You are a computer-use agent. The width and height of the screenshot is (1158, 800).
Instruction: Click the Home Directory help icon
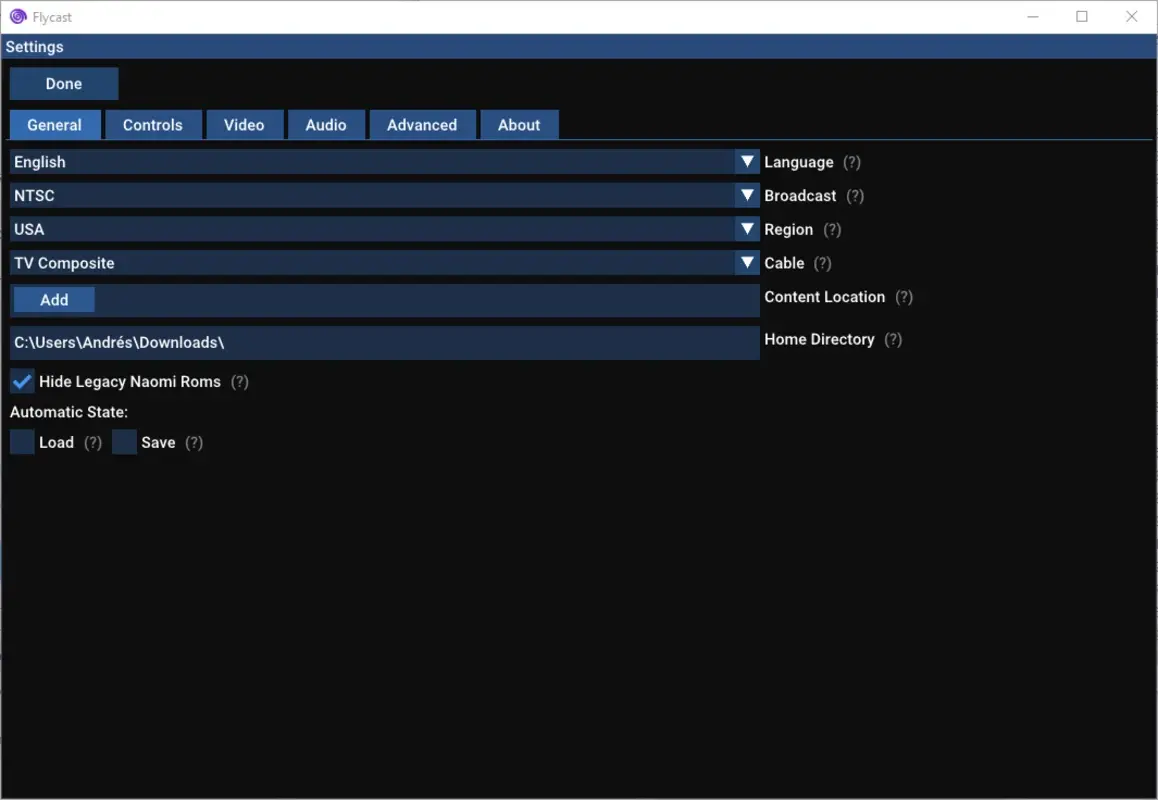pos(891,339)
